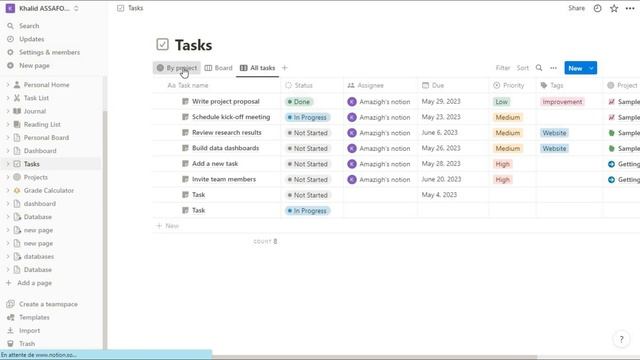Viewport: 640px width, 360px height.
Task: Open the Trash bin icon
Action: [11, 344]
